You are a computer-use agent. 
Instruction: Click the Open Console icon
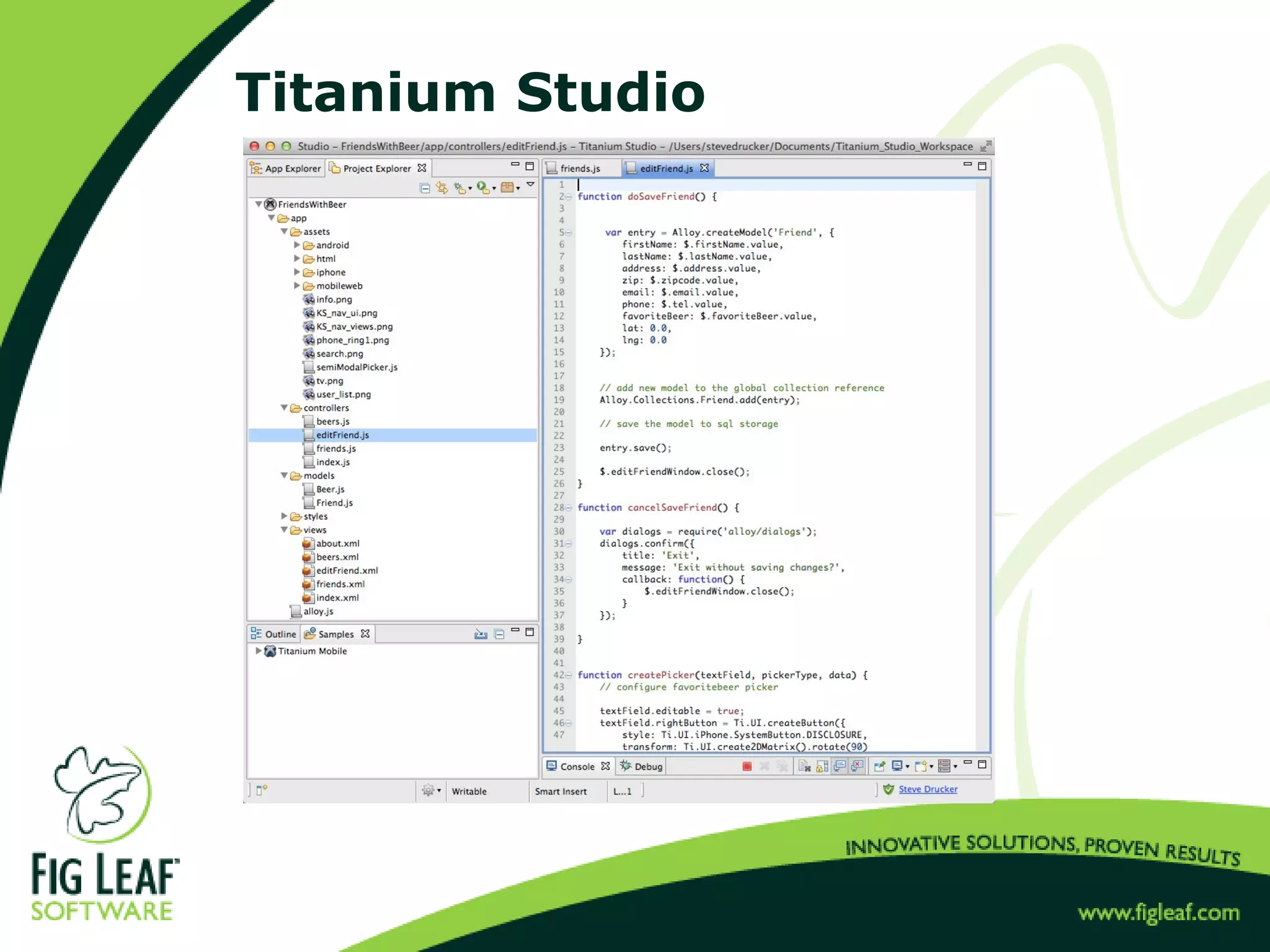click(920, 767)
